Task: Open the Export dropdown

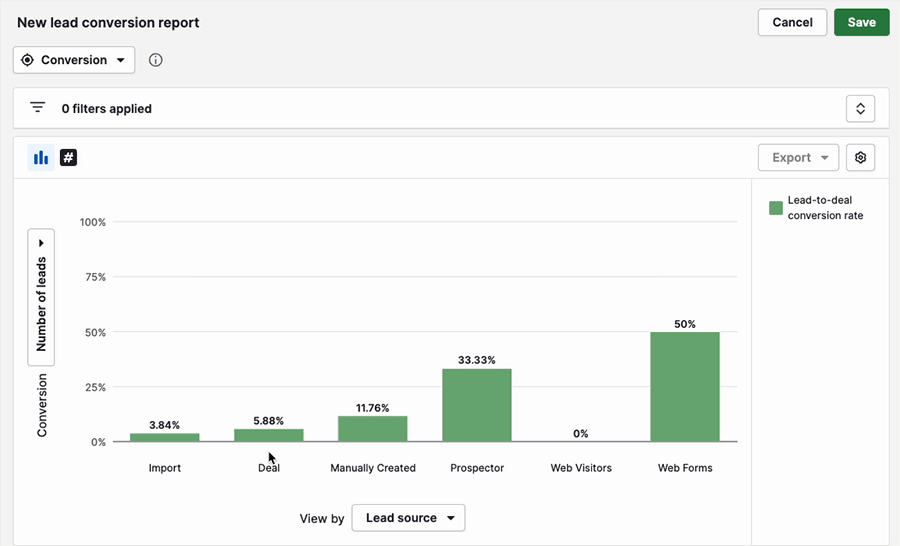Action: (798, 158)
